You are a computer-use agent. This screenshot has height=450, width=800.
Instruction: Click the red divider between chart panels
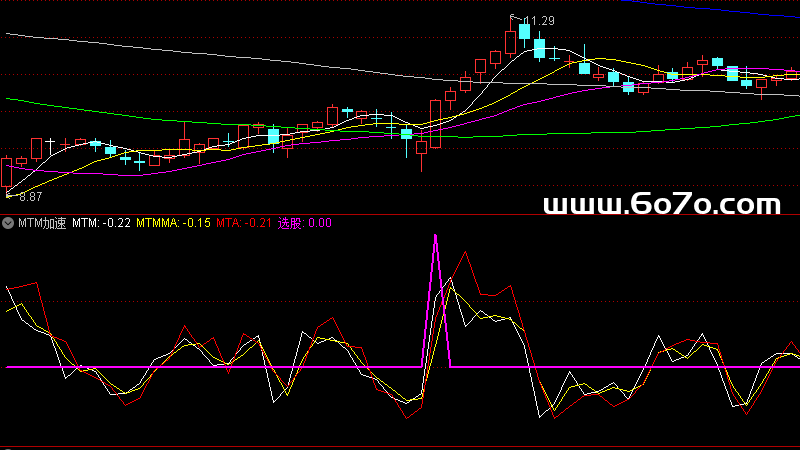400,214
